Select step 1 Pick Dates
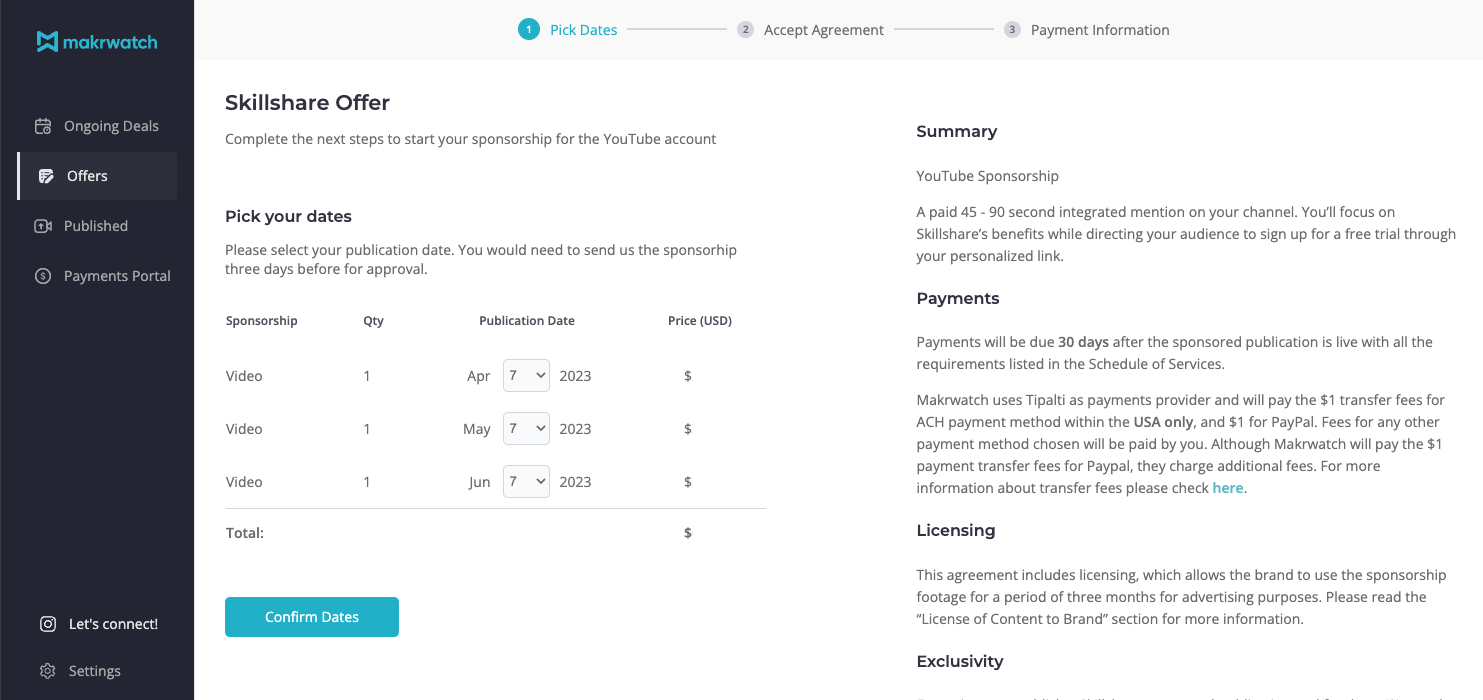The height and width of the screenshot is (700, 1483). [x=583, y=30]
